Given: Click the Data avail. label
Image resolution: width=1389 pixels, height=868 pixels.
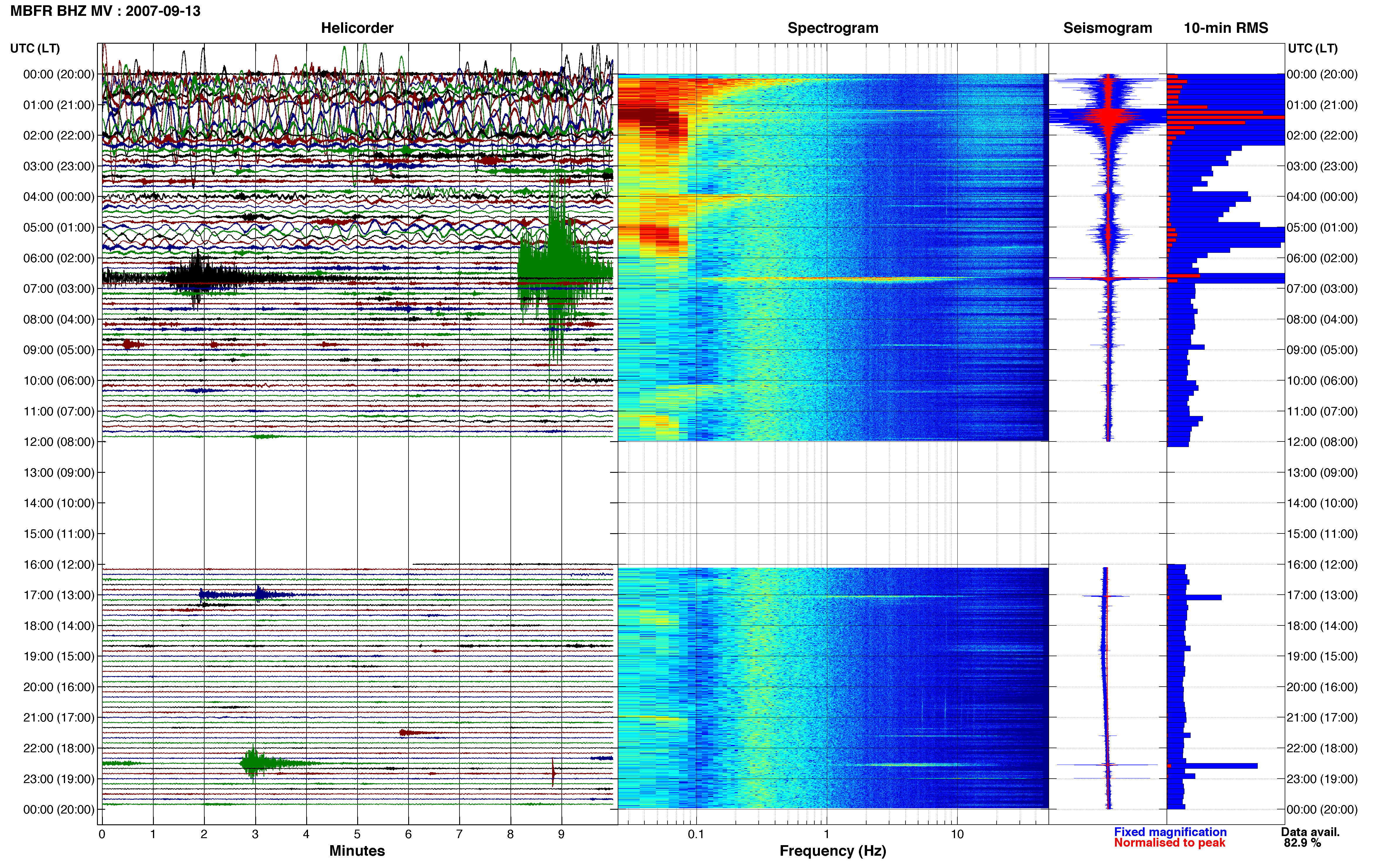Looking at the screenshot, I should click(1310, 832).
